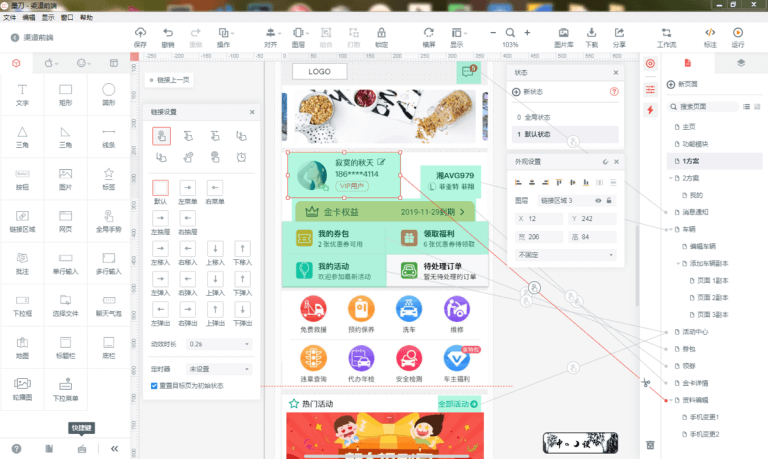Screen dimensions: 768x459
Task: Open the 图片库 image library
Action: point(564,33)
